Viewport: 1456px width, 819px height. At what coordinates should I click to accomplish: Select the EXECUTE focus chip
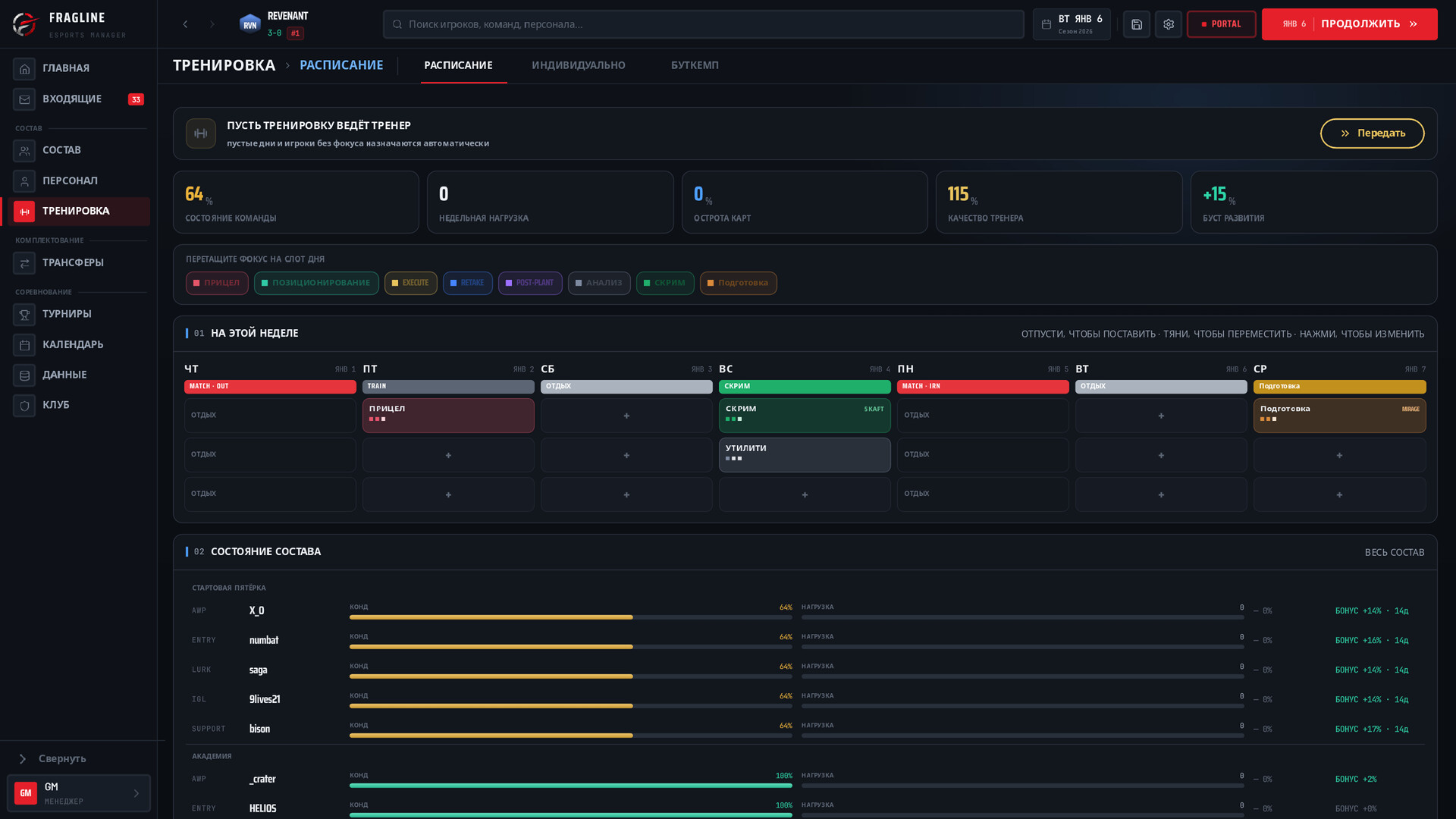pyautogui.click(x=410, y=283)
